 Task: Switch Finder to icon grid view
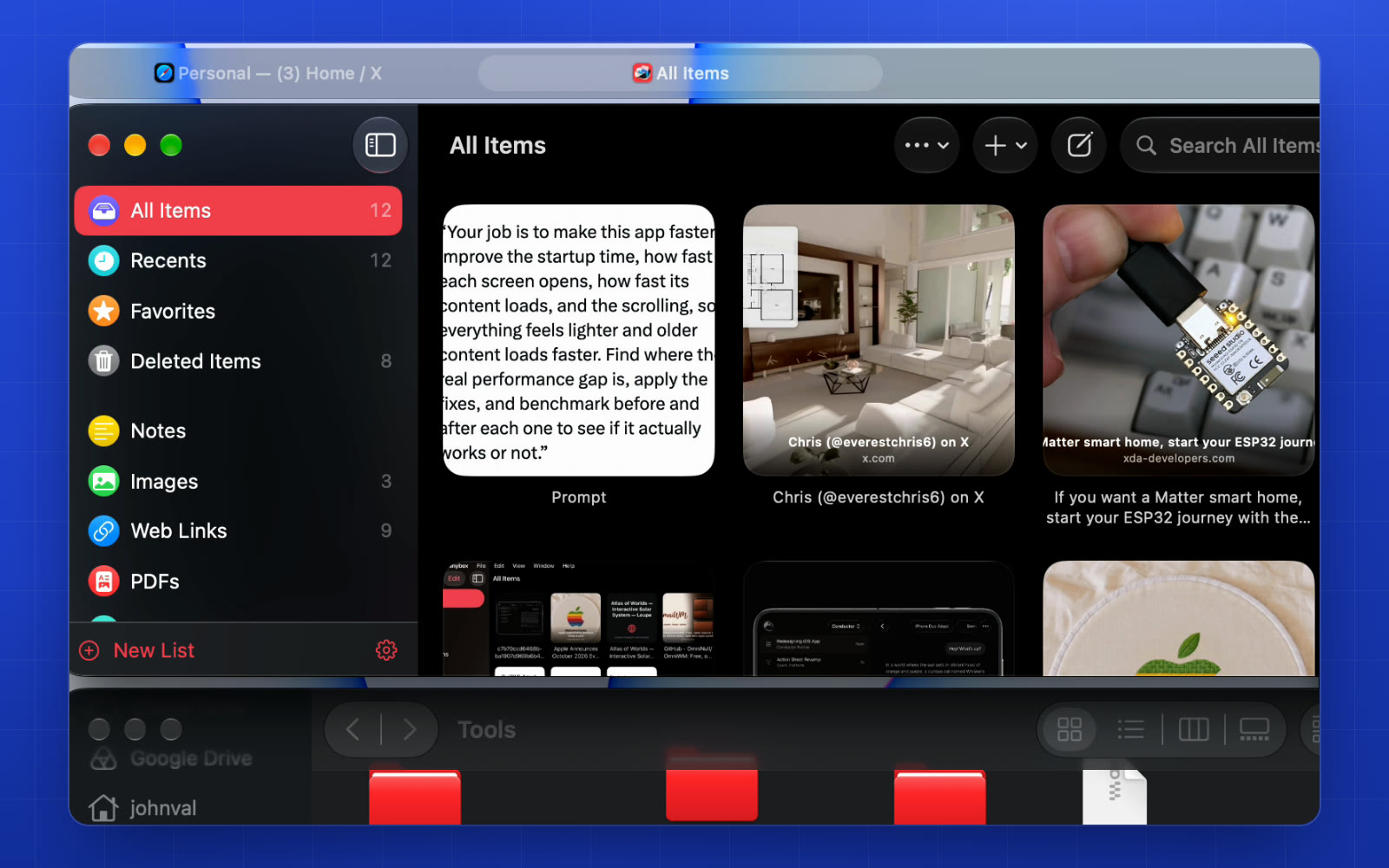coord(1070,729)
